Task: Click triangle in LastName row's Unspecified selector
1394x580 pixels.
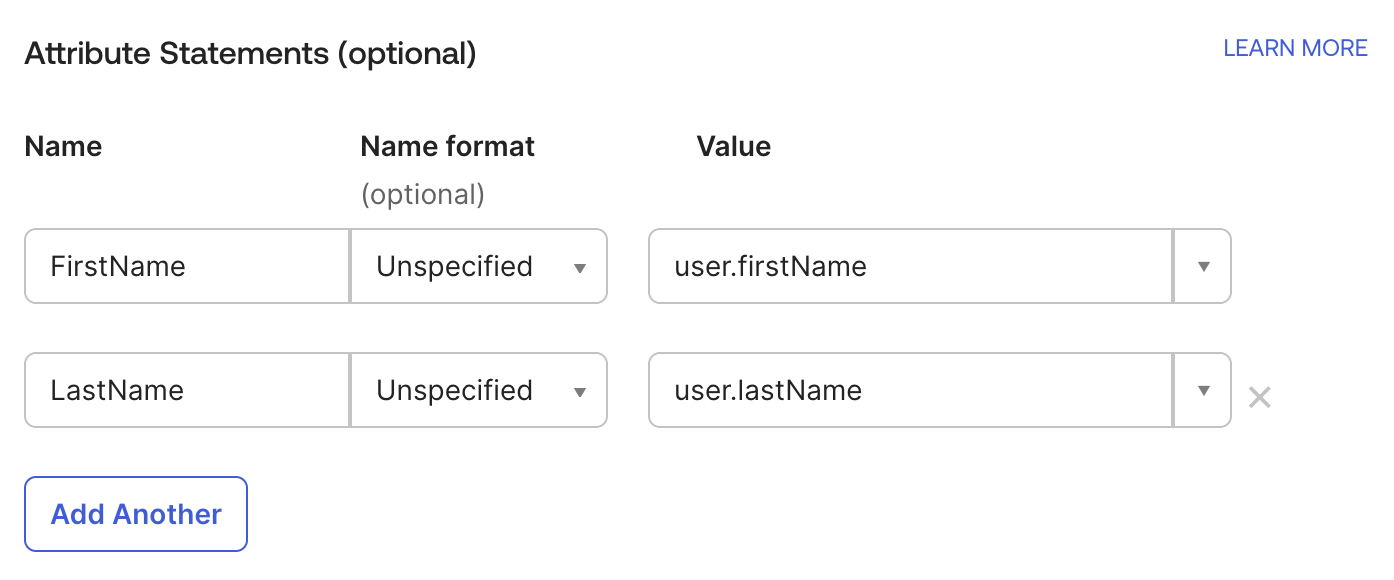Action: (579, 392)
